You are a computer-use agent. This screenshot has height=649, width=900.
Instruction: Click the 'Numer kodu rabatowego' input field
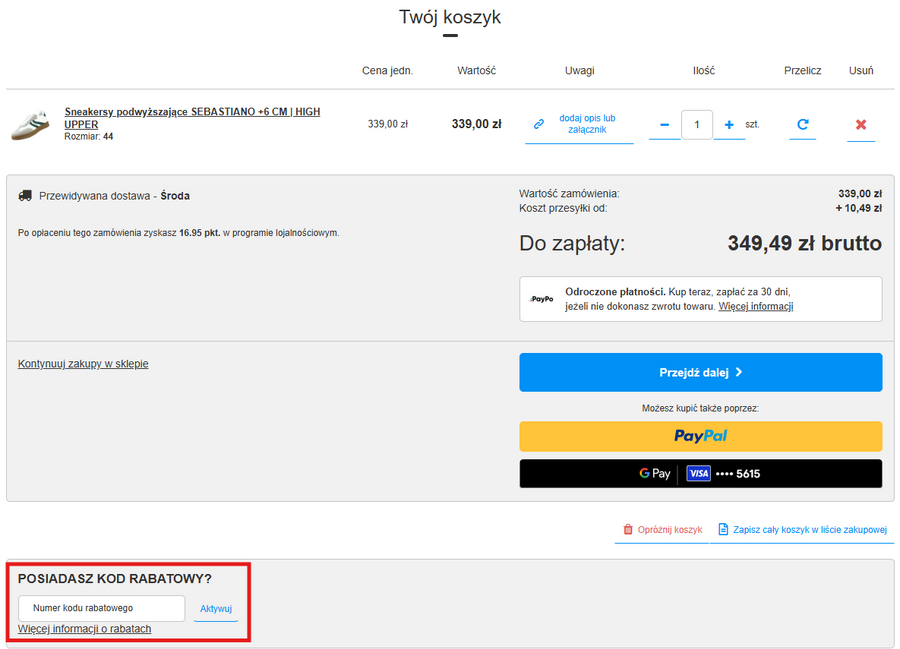101,608
